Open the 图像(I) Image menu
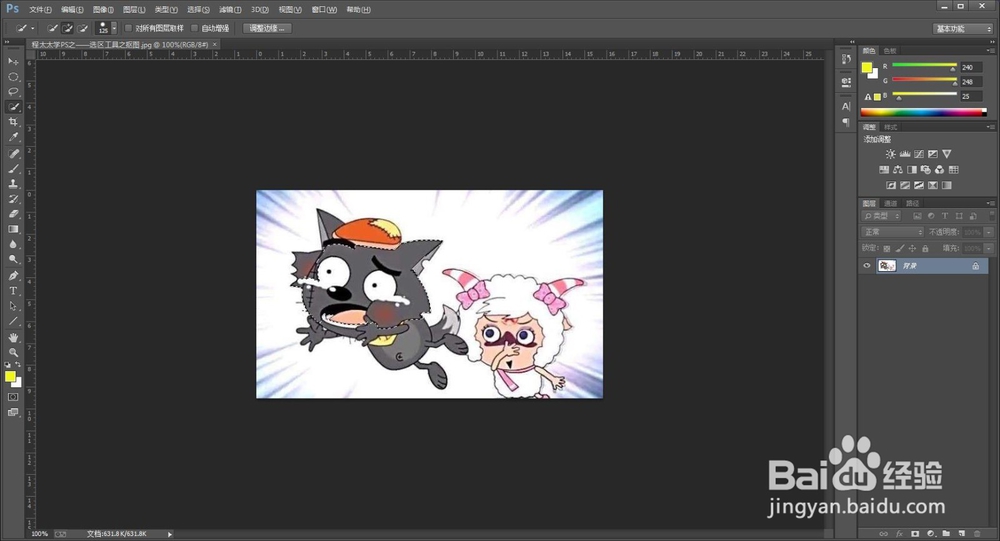The width and height of the screenshot is (1000, 541). pyautogui.click(x=103, y=10)
